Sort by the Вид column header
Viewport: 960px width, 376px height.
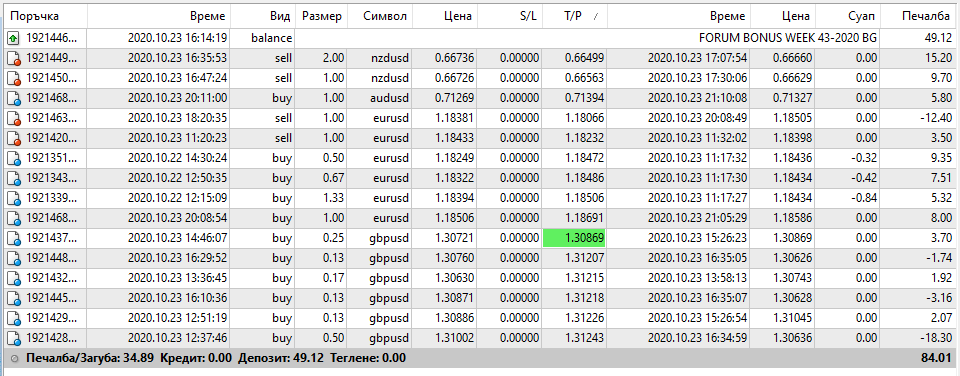click(x=263, y=17)
